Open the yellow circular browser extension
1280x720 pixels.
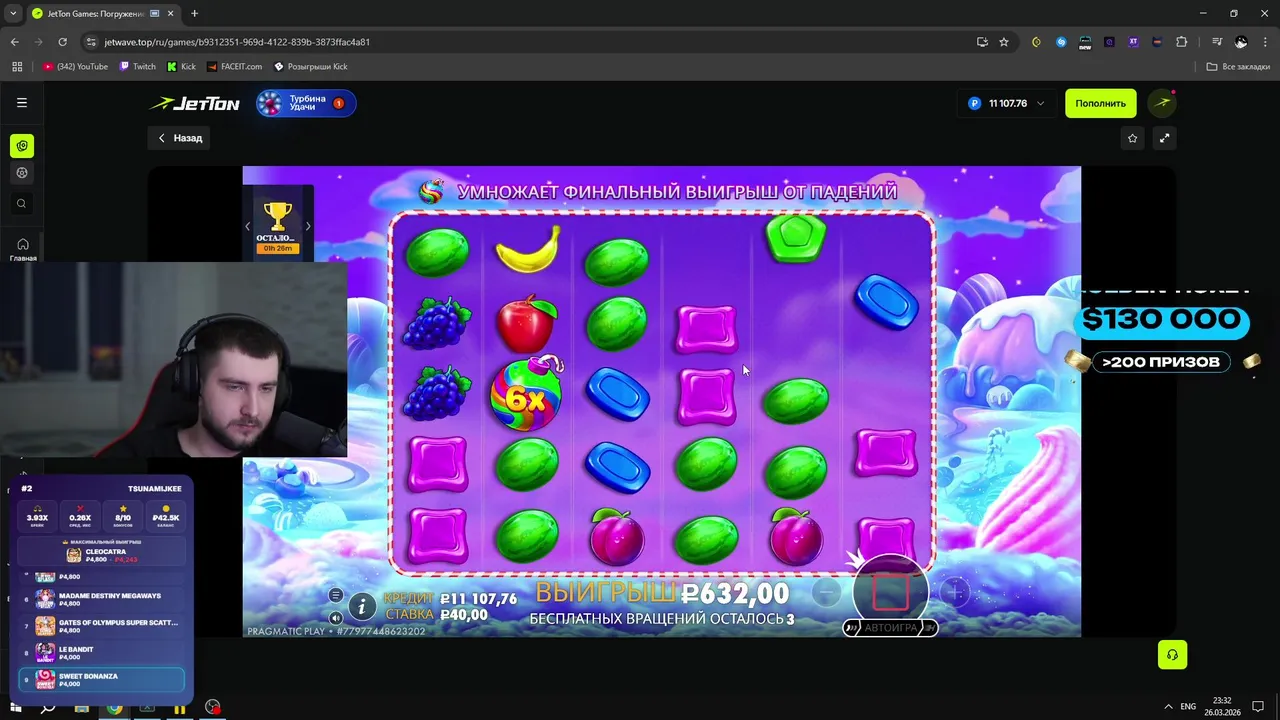pyautogui.click(x=1036, y=42)
